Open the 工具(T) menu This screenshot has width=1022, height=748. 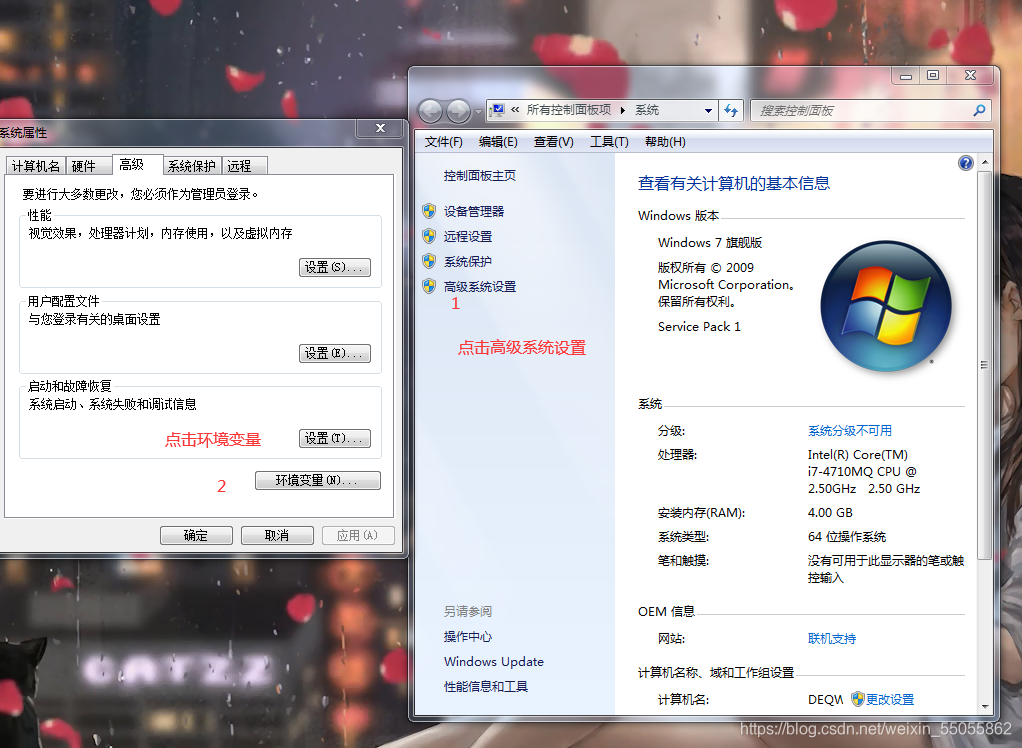tap(609, 141)
